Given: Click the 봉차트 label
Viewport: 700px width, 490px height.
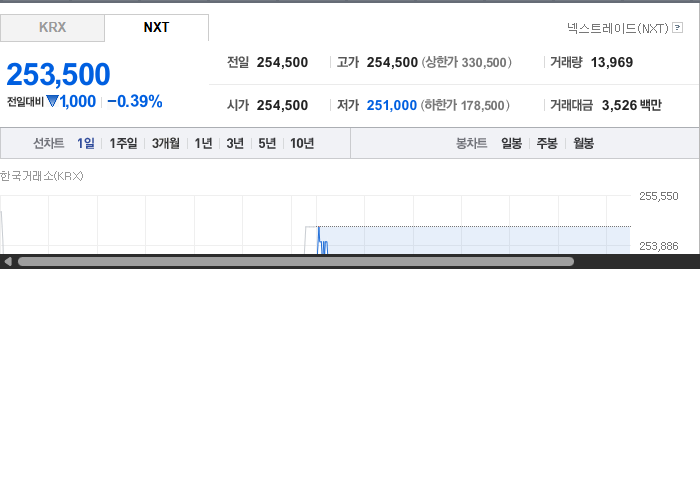Looking at the screenshot, I should click(471, 143).
